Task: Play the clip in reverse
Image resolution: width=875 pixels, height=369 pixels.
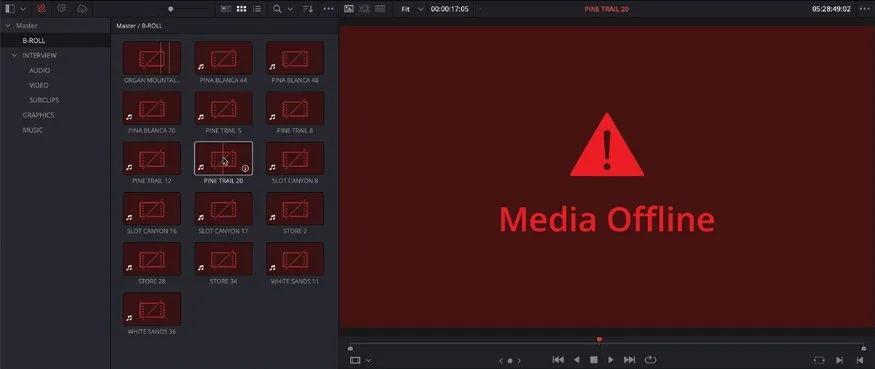Action: tap(577, 360)
